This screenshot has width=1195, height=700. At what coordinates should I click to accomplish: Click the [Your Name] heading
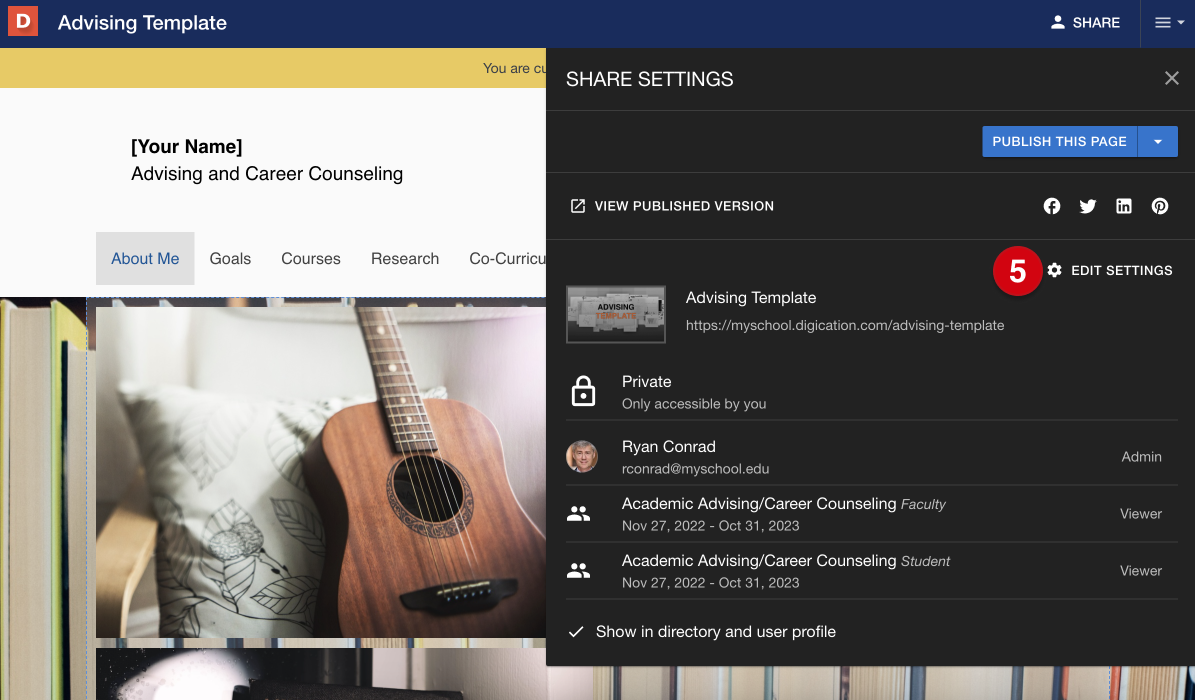[187, 146]
